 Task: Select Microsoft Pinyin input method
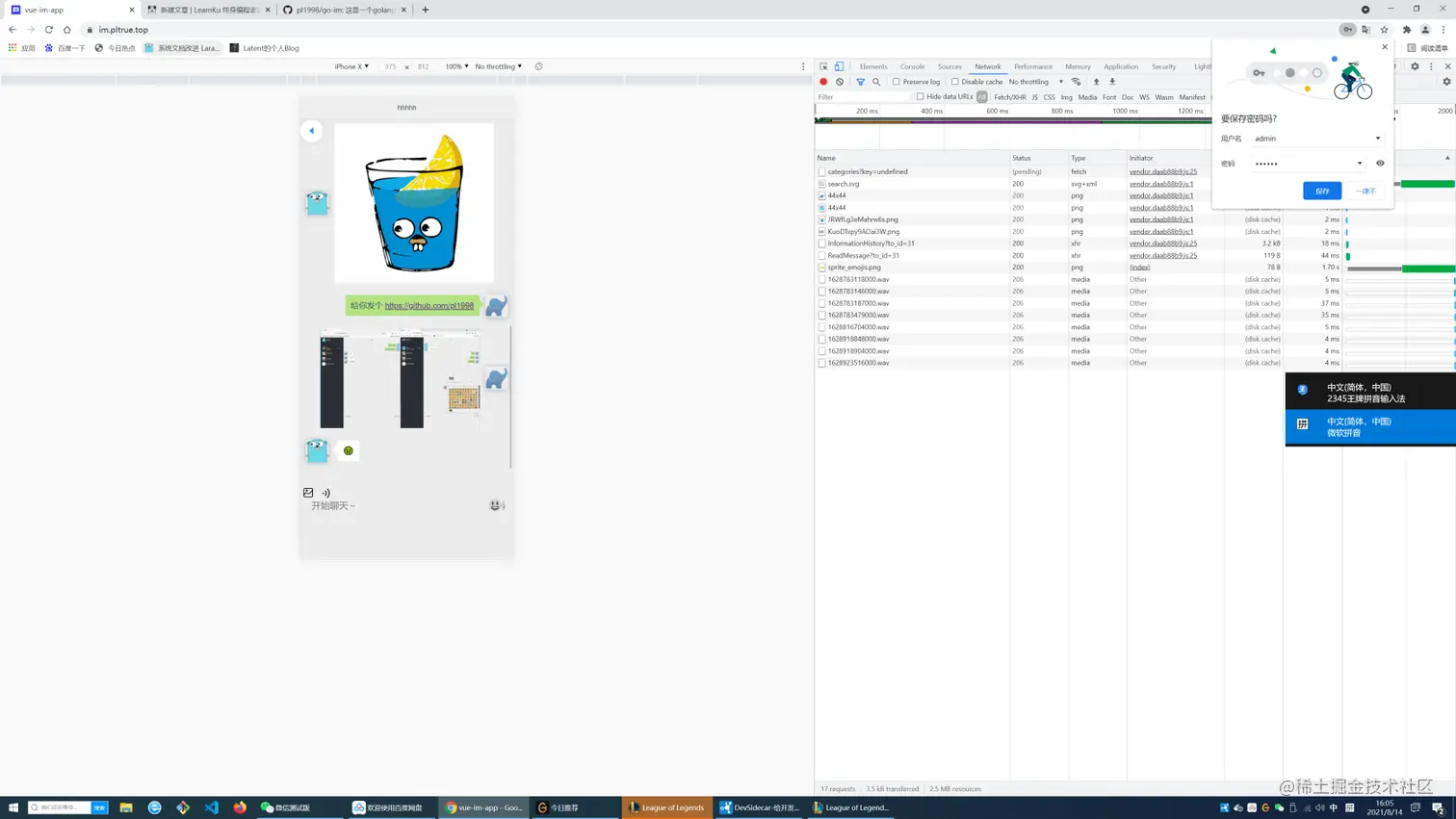tap(1370, 427)
